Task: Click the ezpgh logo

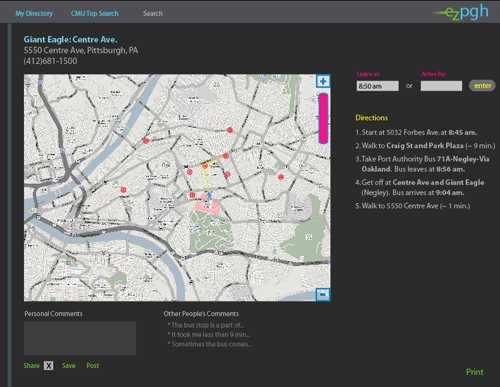Action: click(x=461, y=13)
